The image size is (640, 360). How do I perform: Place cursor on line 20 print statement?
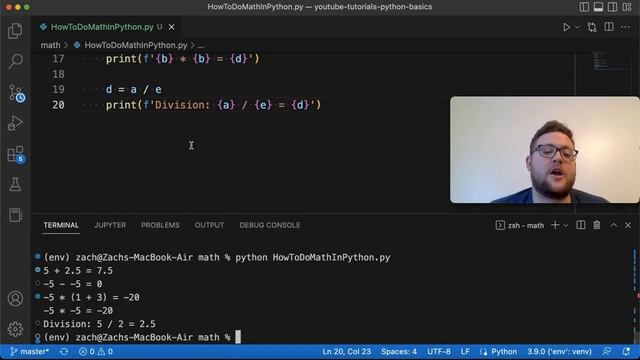(x=213, y=105)
